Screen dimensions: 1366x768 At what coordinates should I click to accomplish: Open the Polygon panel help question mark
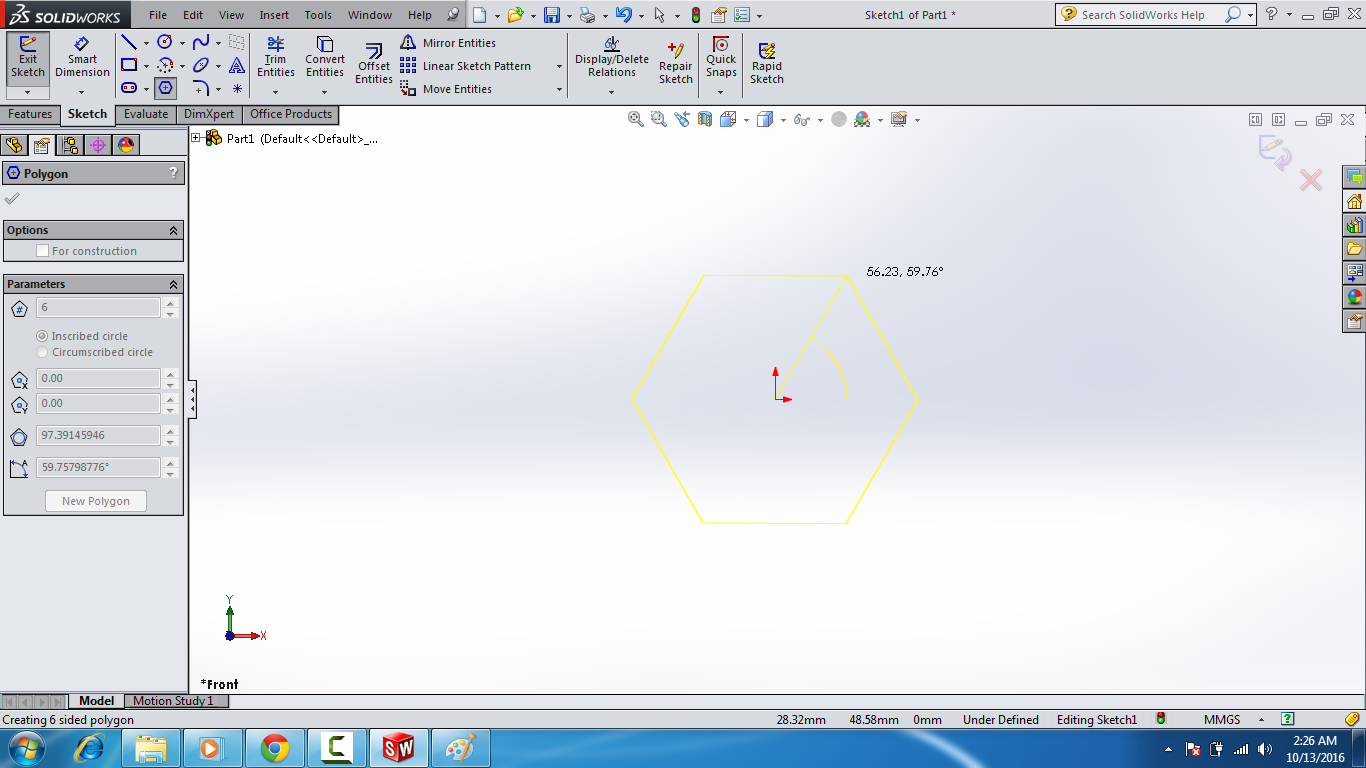pyautogui.click(x=174, y=173)
